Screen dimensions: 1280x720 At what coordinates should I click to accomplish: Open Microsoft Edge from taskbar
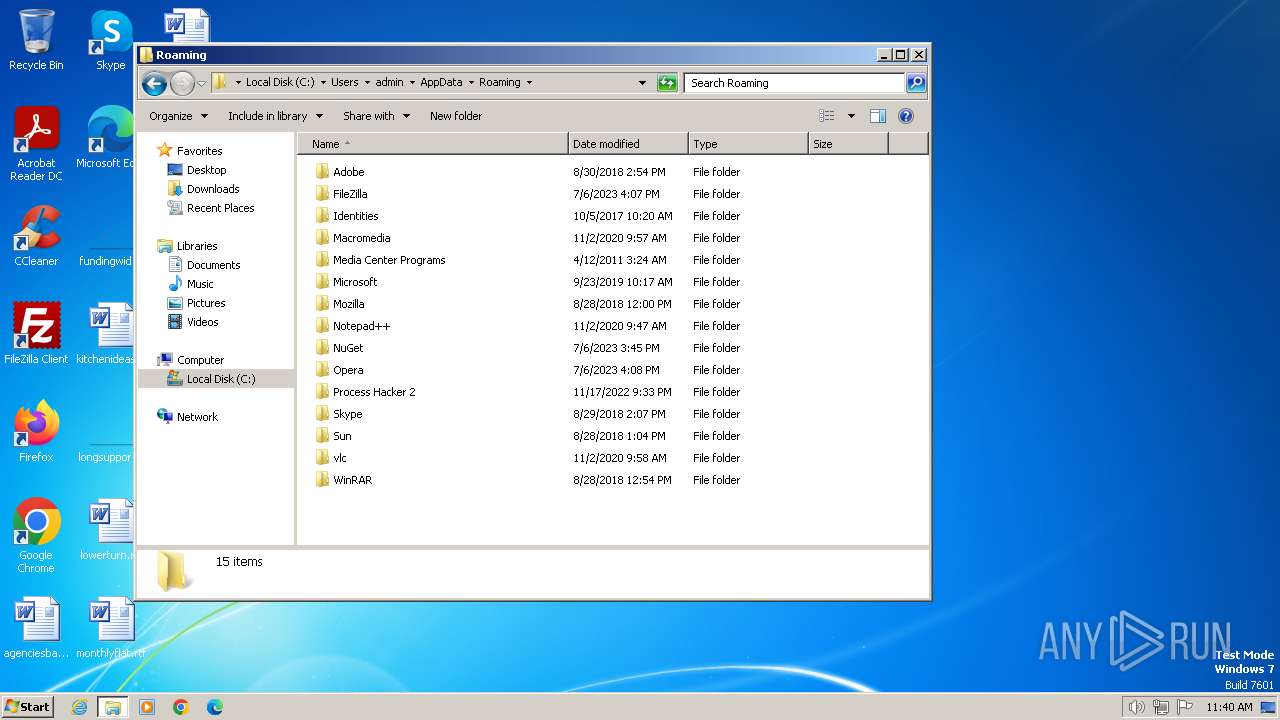tap(215, 707)
